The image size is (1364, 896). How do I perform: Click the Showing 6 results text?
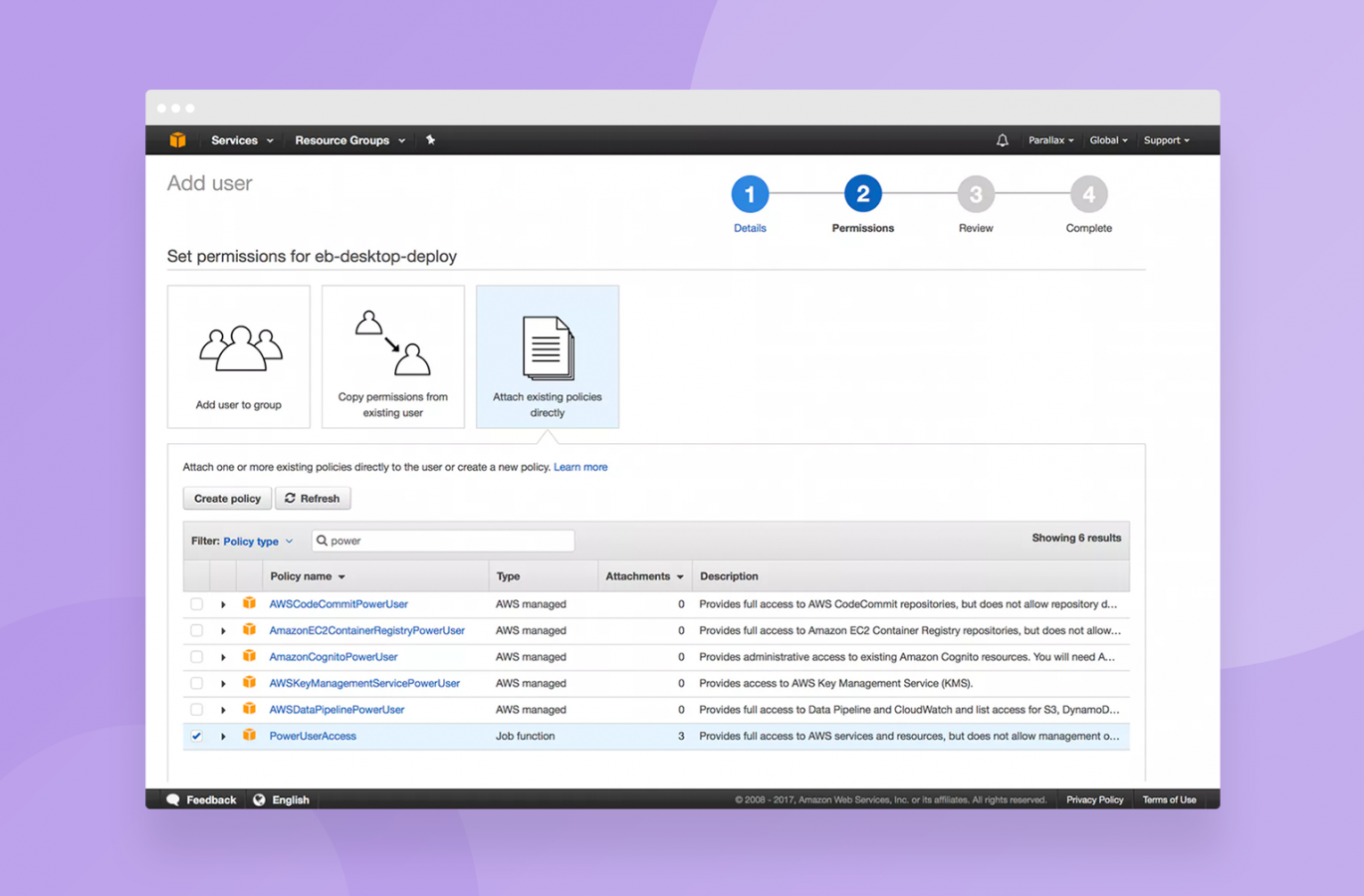click(1076, 538)
